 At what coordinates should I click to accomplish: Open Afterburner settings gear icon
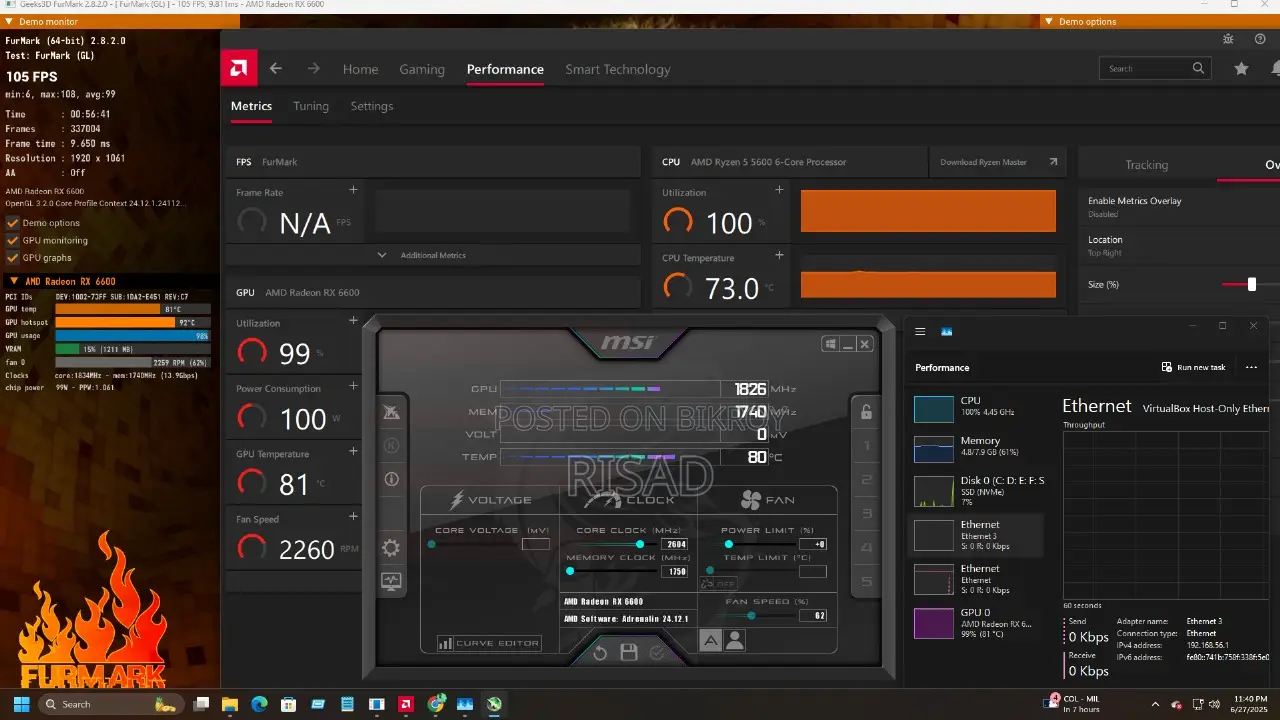[391, 548]
